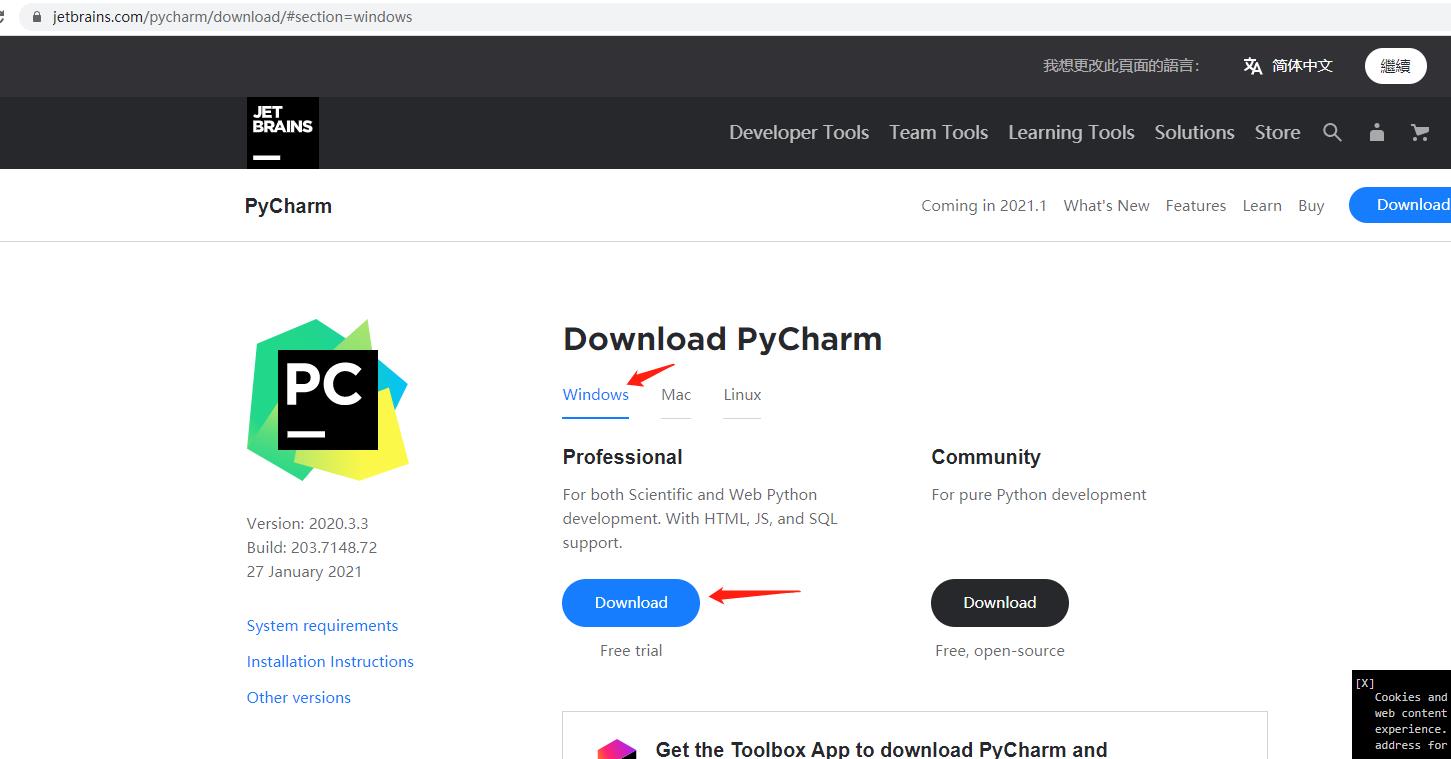Click the Download button in the PyCharm bar

pos(1402,205)
